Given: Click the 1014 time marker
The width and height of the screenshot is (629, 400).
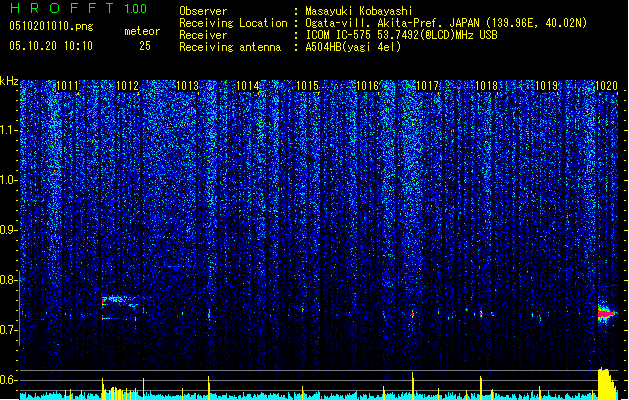Looking at the screenshot, I should (248, 85).
